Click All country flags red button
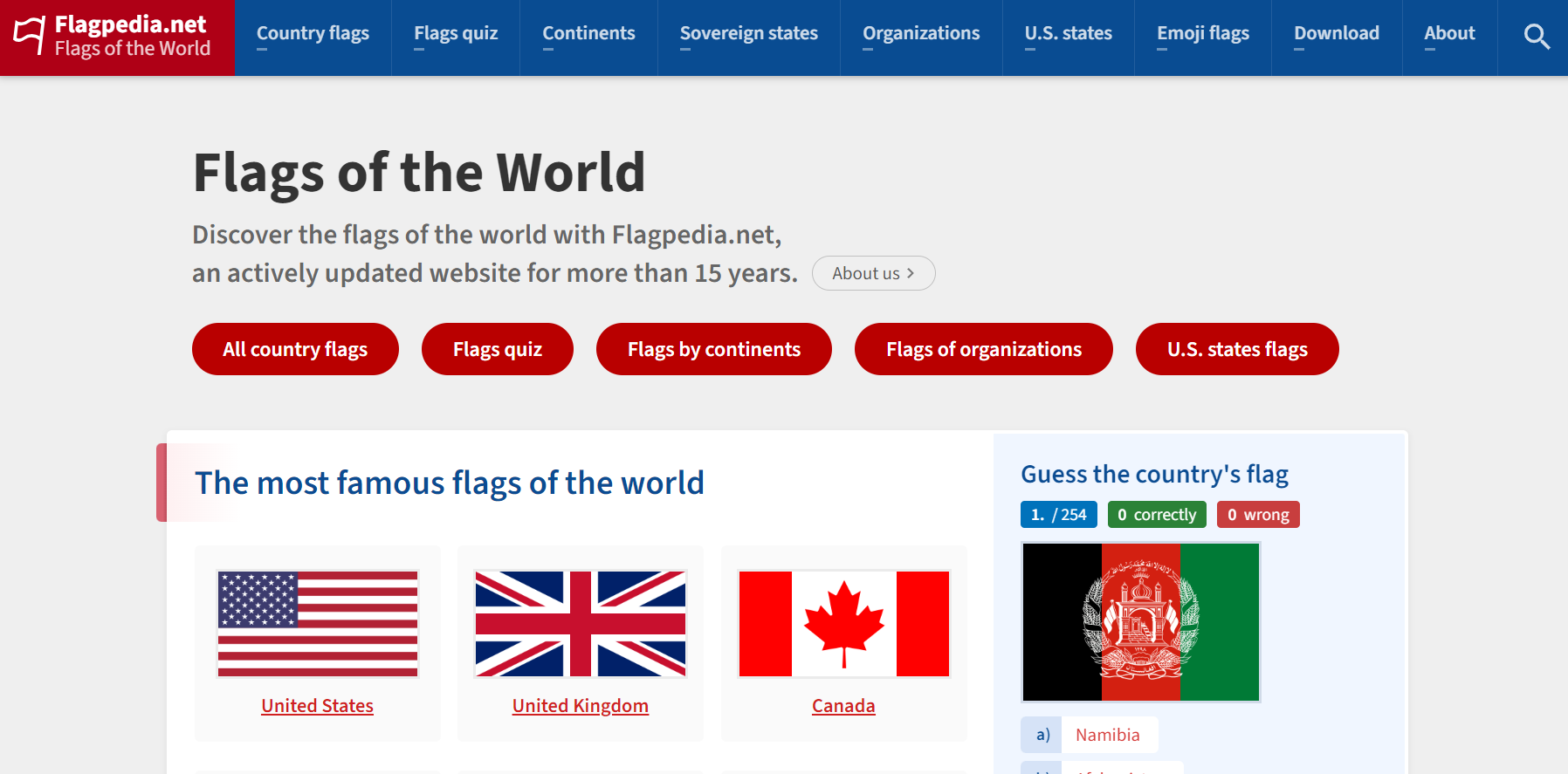 [295, 349]
